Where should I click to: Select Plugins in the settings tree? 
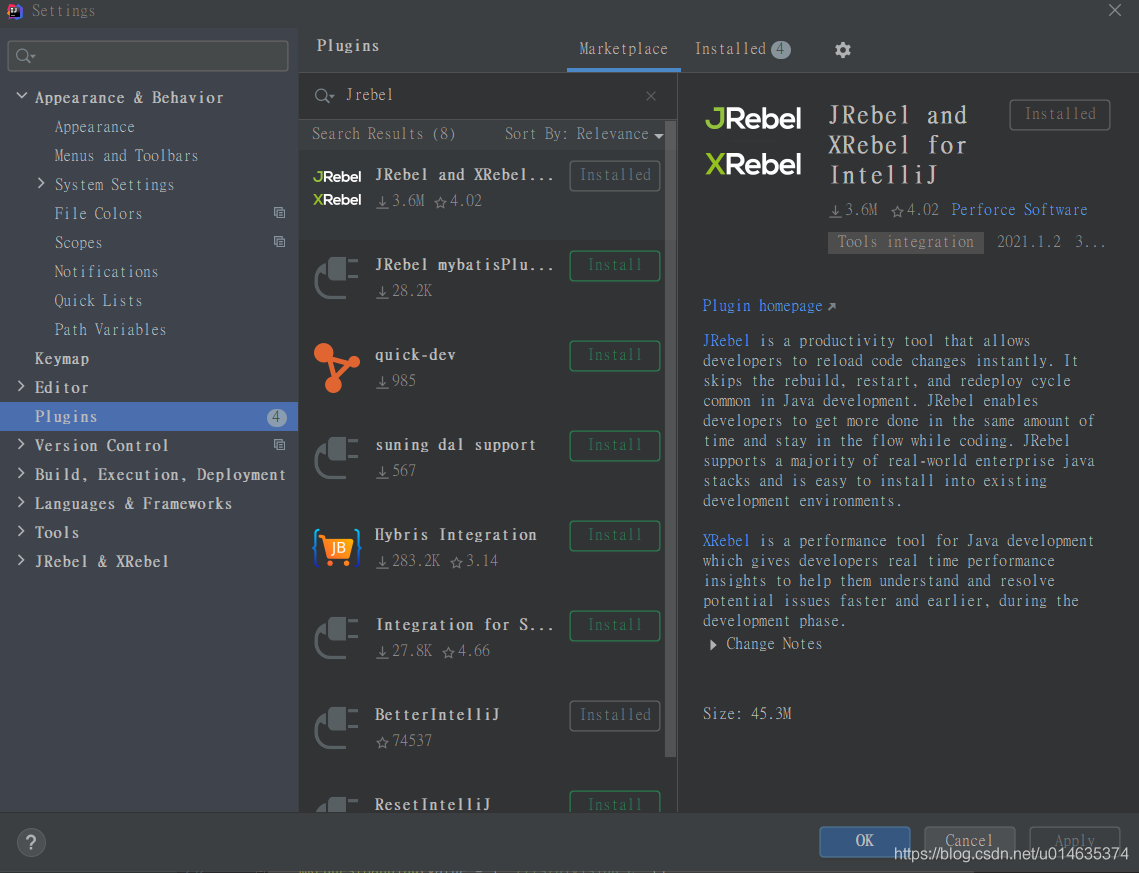[149, 417]
